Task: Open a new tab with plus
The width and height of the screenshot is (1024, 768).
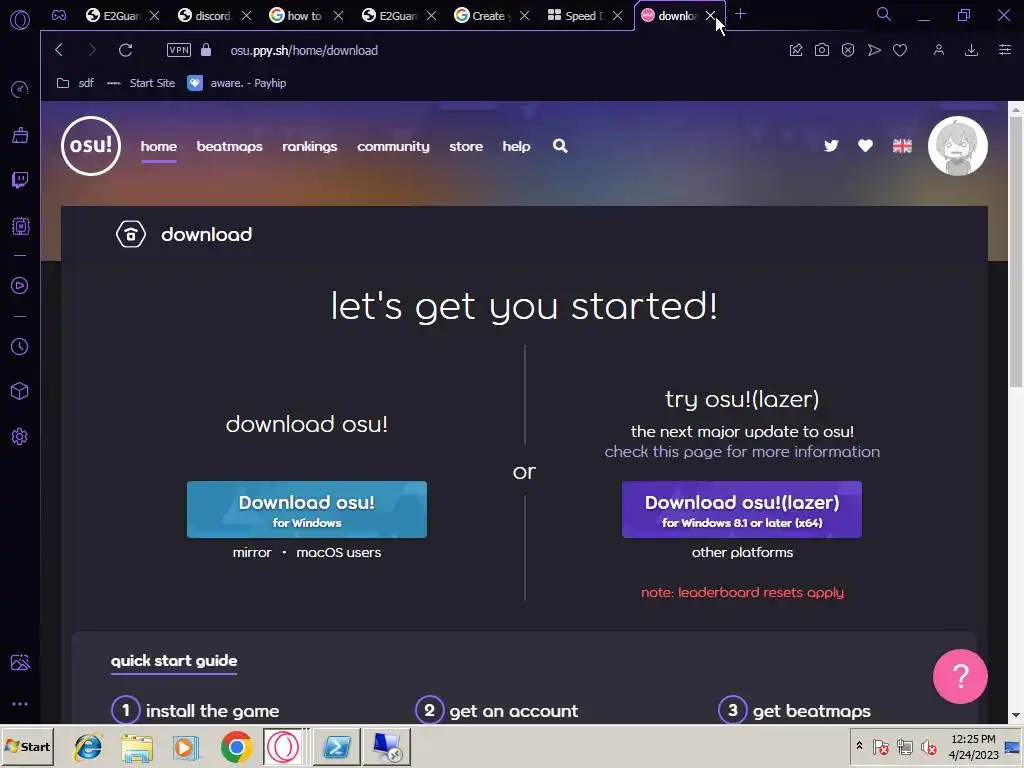Action: [x=740, y=14]
